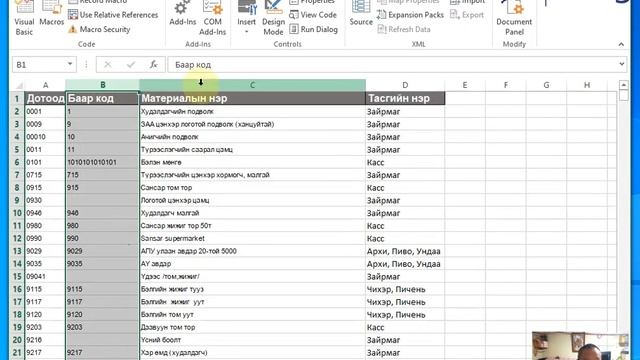Screen dimensions: 640x360
Task: Toggle Design Mode
Action: (273, 18)
